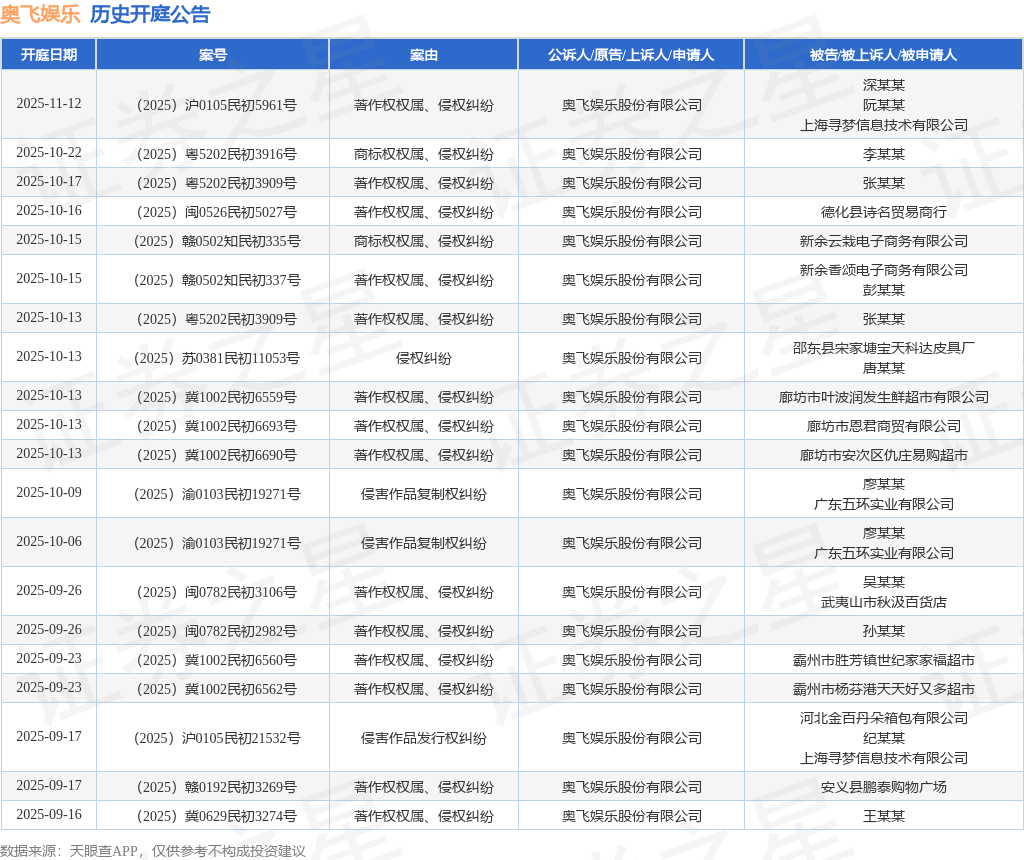
Task: Click defendant 邵东县宋家塘宝天科达皮具厂
Action: (x=884, y=348)
